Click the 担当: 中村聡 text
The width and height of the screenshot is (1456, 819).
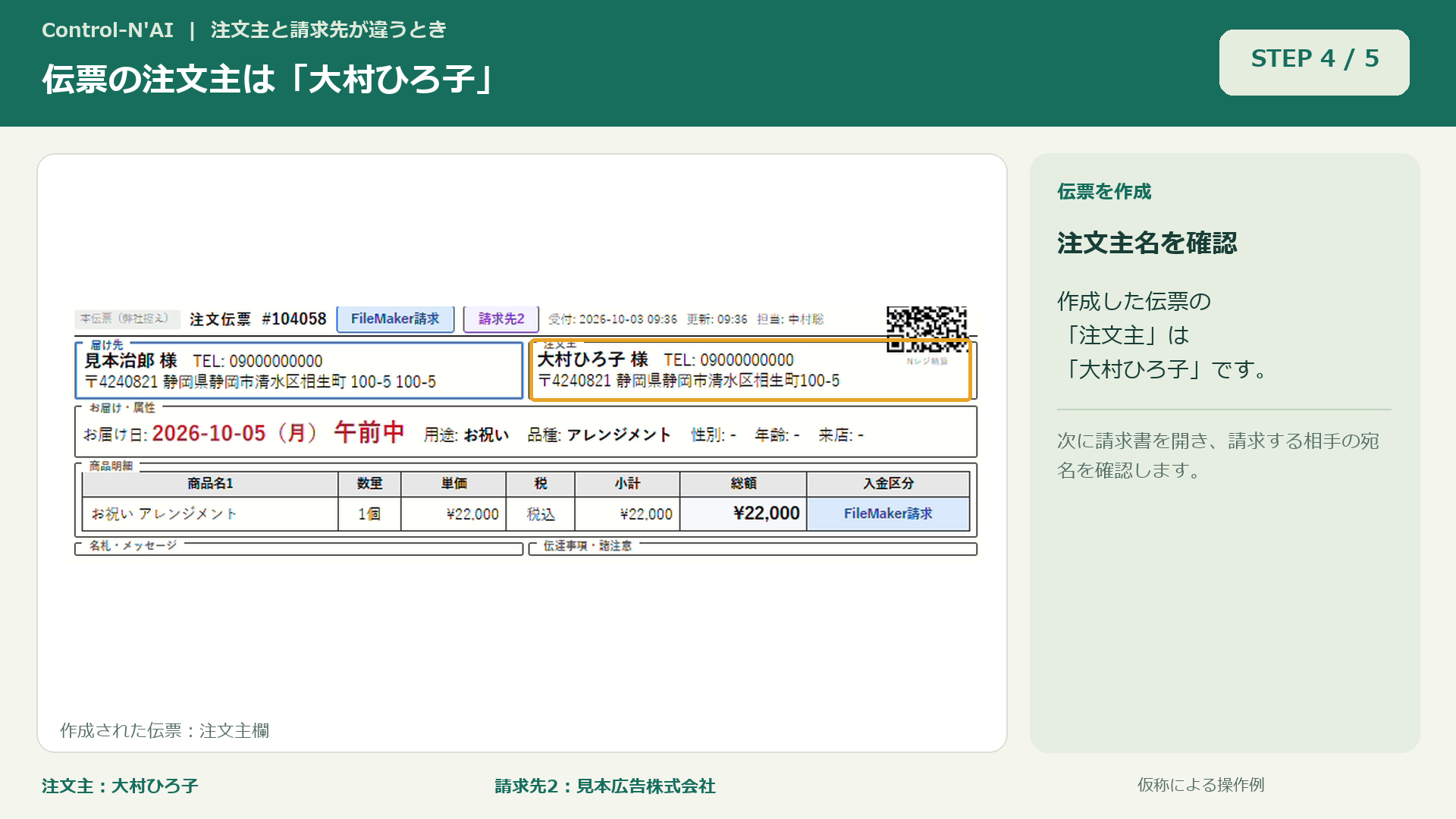[790, 319]
